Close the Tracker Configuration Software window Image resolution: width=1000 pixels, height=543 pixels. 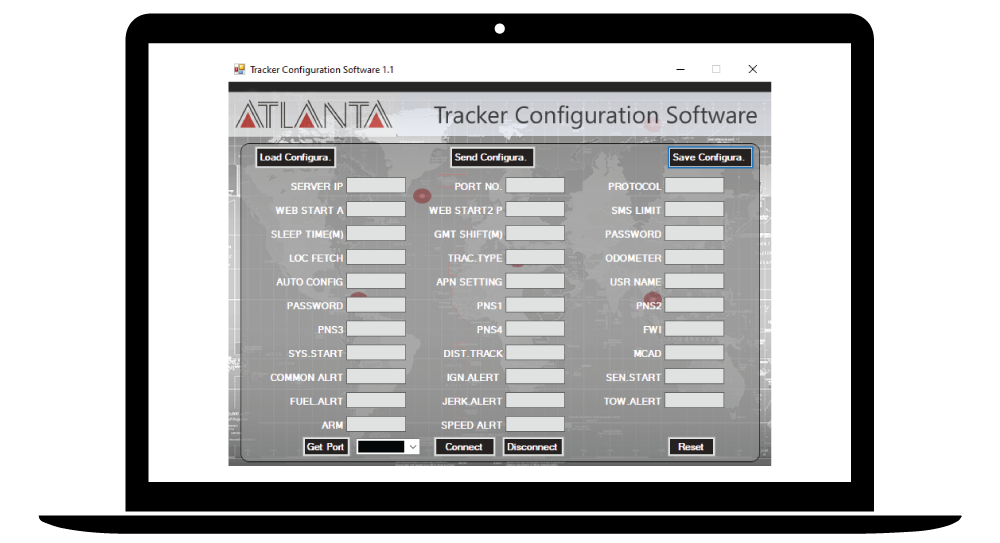753,69
